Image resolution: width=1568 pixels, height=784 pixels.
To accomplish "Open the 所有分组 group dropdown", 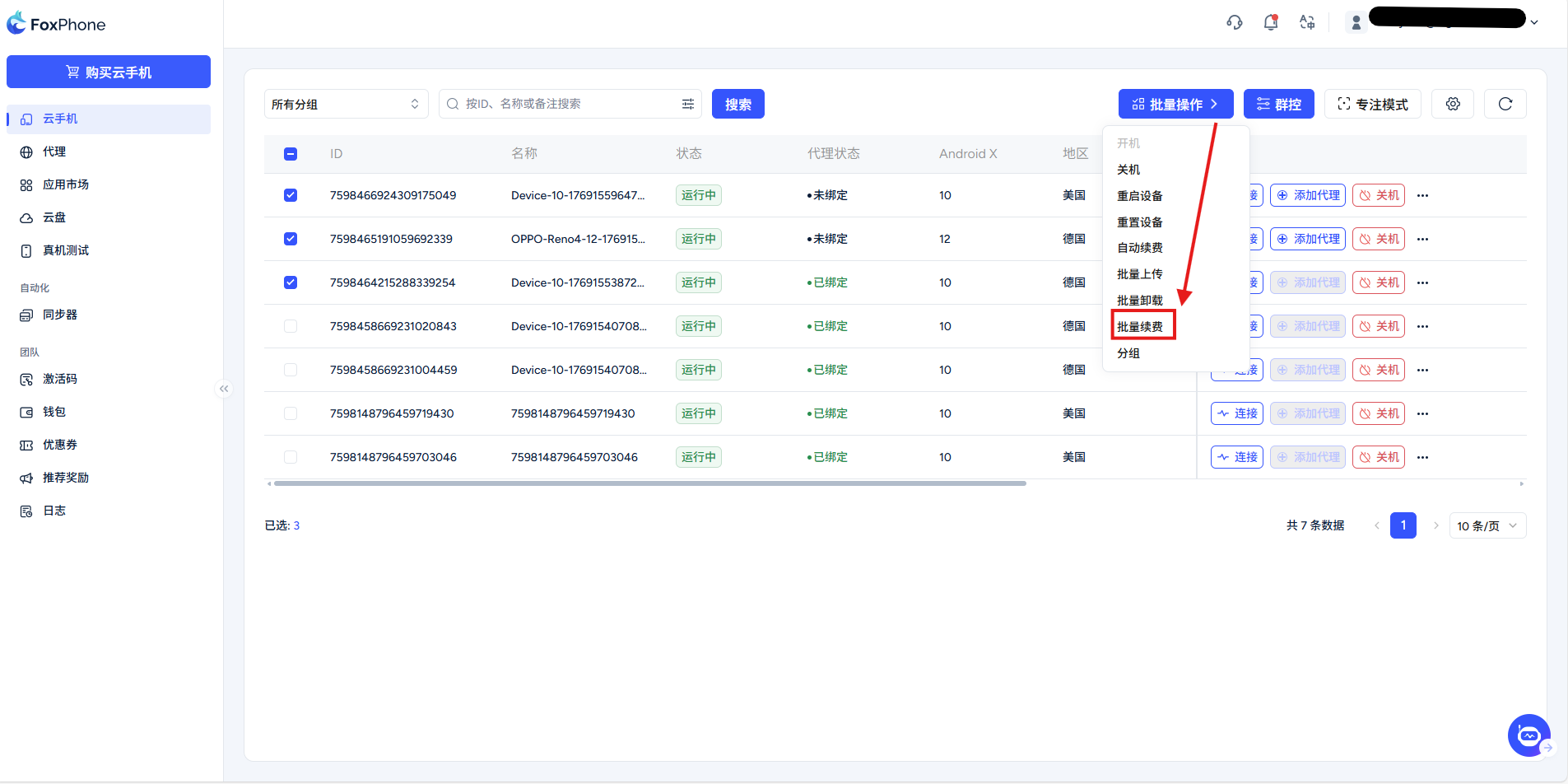I will 346,104.
